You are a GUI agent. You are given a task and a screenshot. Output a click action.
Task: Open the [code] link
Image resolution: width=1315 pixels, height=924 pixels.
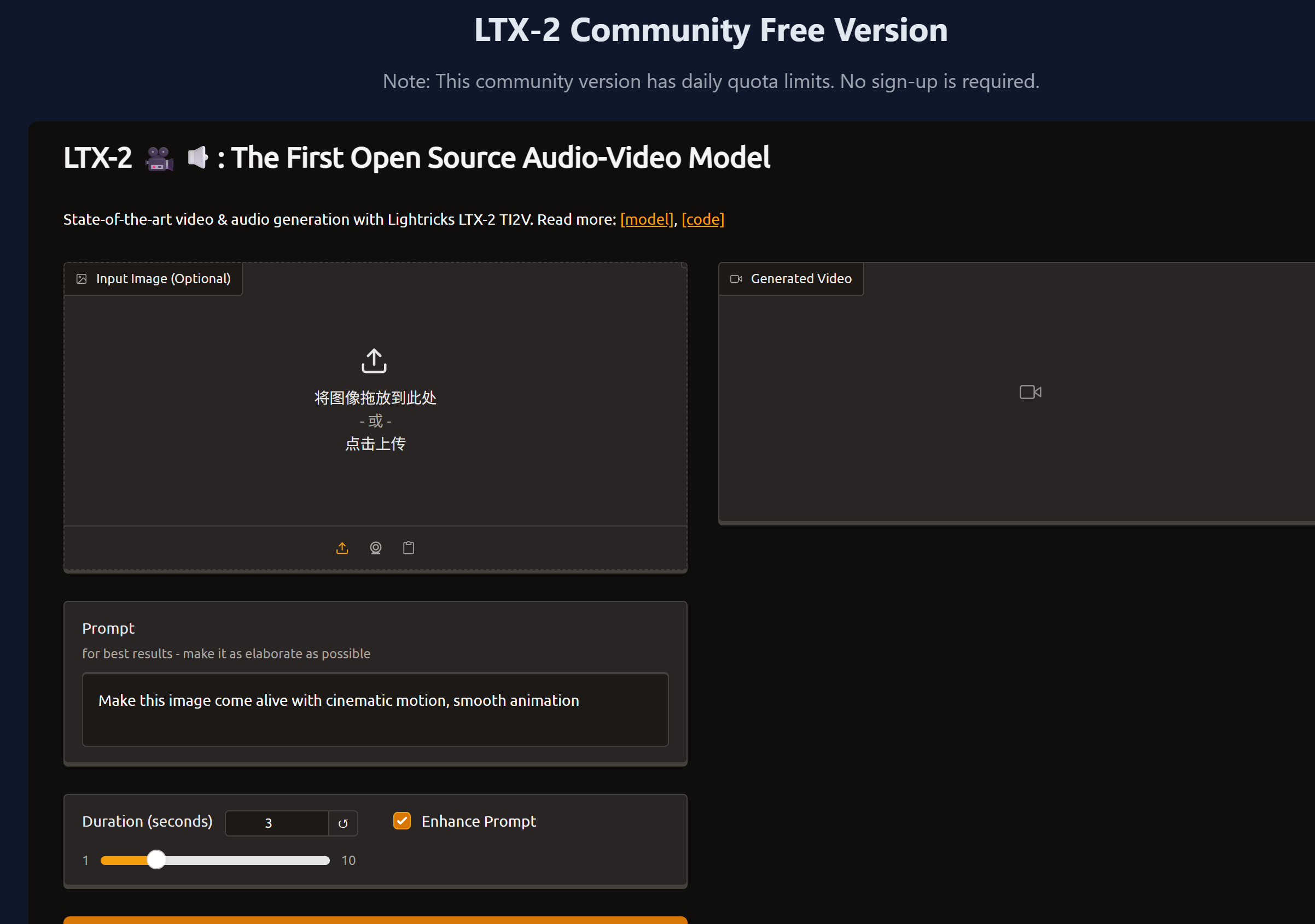tap(703, 219)
